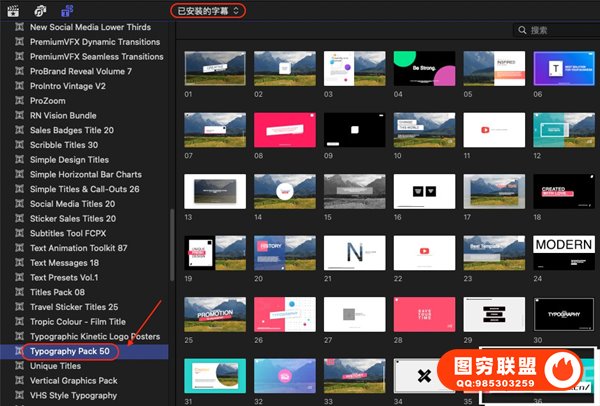Click the search field
This screenshot has width=600, height=406.
click(x=560, y=31)
